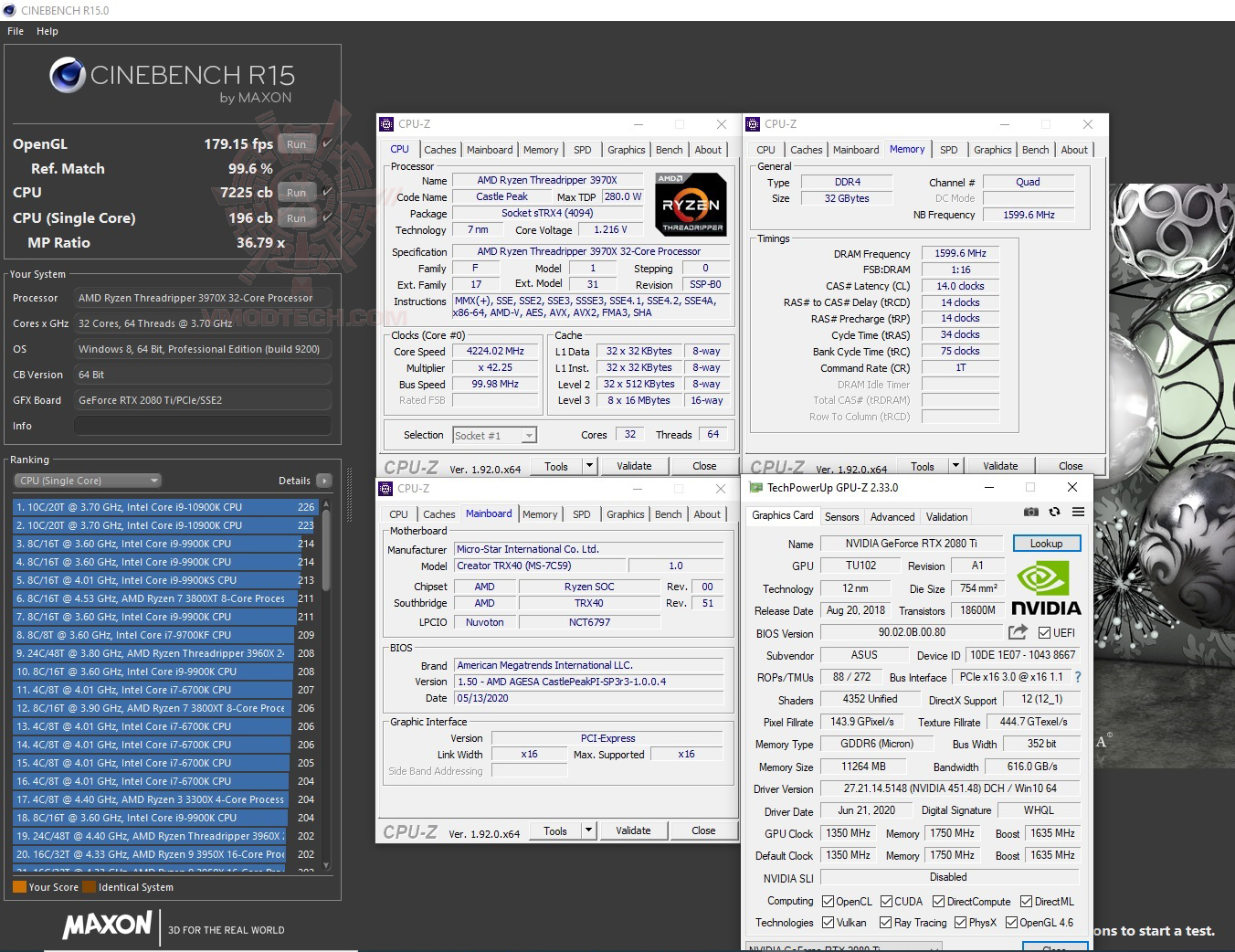Image resolution: width=1235 pixels, height=952 pixels.
Task: Expand ranking Details with the arrow button
Action: pos(323,481)
